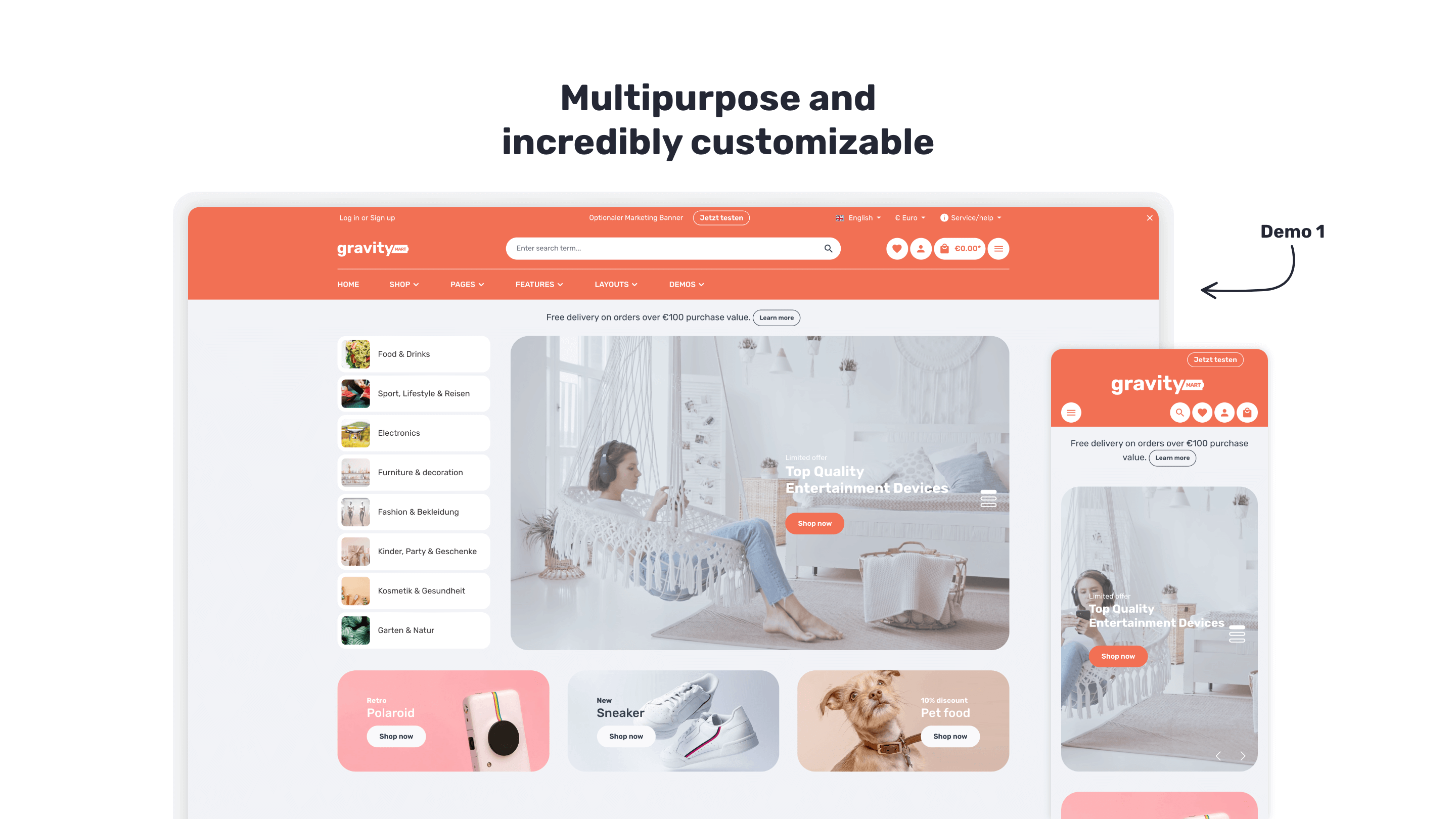1456x819 pixels.
Task: Select the HOME menu tab
Action: pyautogui.click(x=348, y=284)
